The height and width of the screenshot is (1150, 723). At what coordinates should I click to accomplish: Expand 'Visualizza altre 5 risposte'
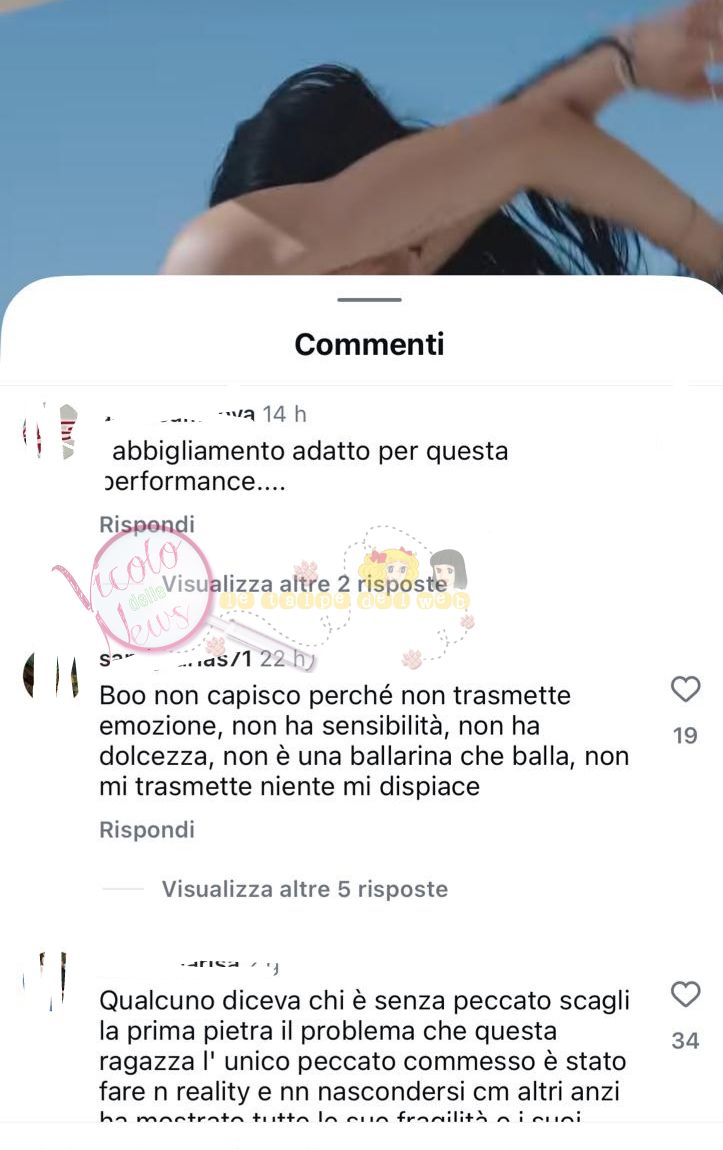click(304, 889)
